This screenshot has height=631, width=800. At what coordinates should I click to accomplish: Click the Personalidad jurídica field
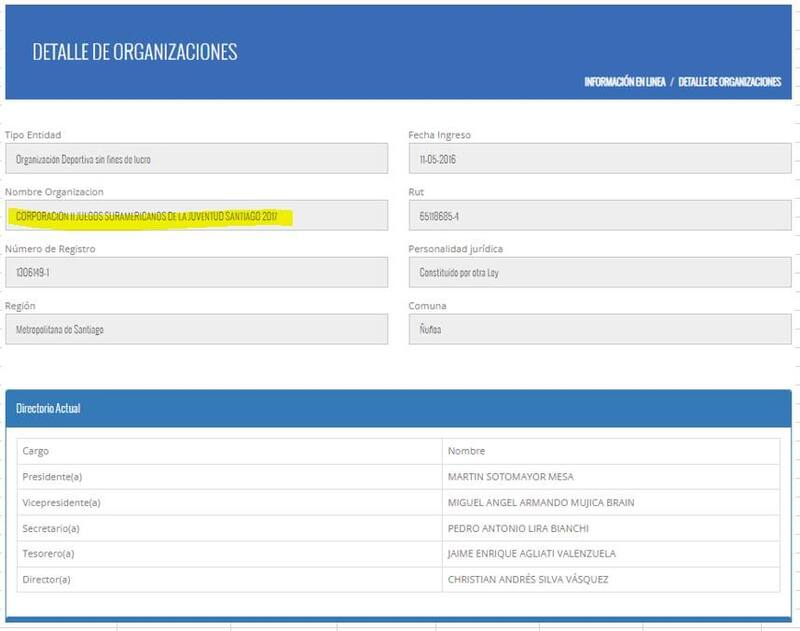(x=599, y=272)
